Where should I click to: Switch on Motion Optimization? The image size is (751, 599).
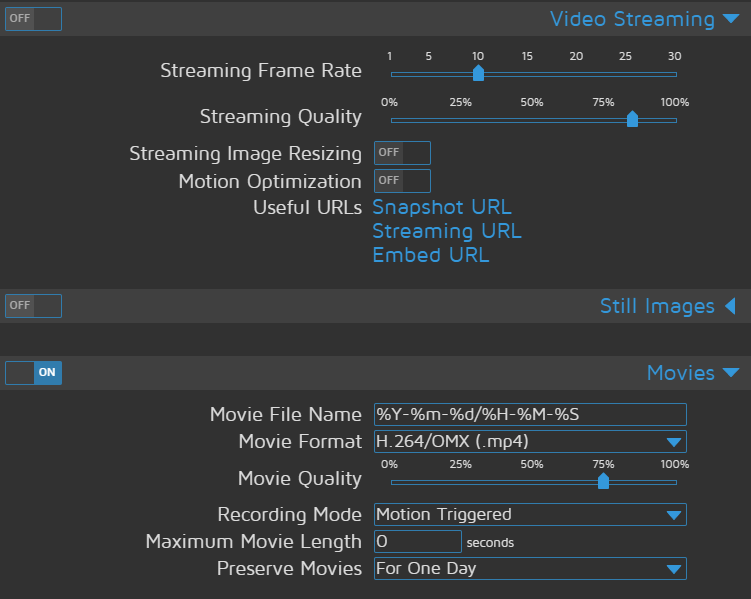point(402,181)
